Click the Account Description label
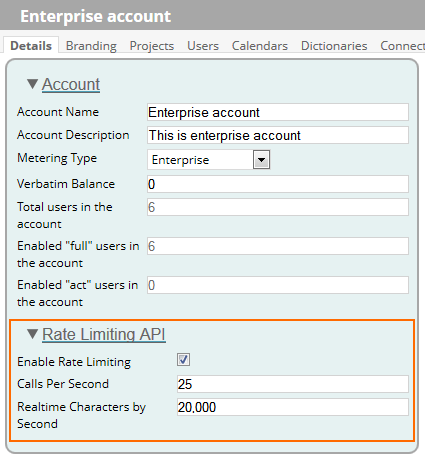This screenshot has width=425, height=459. pyautogui.click(x=73, y=135)
